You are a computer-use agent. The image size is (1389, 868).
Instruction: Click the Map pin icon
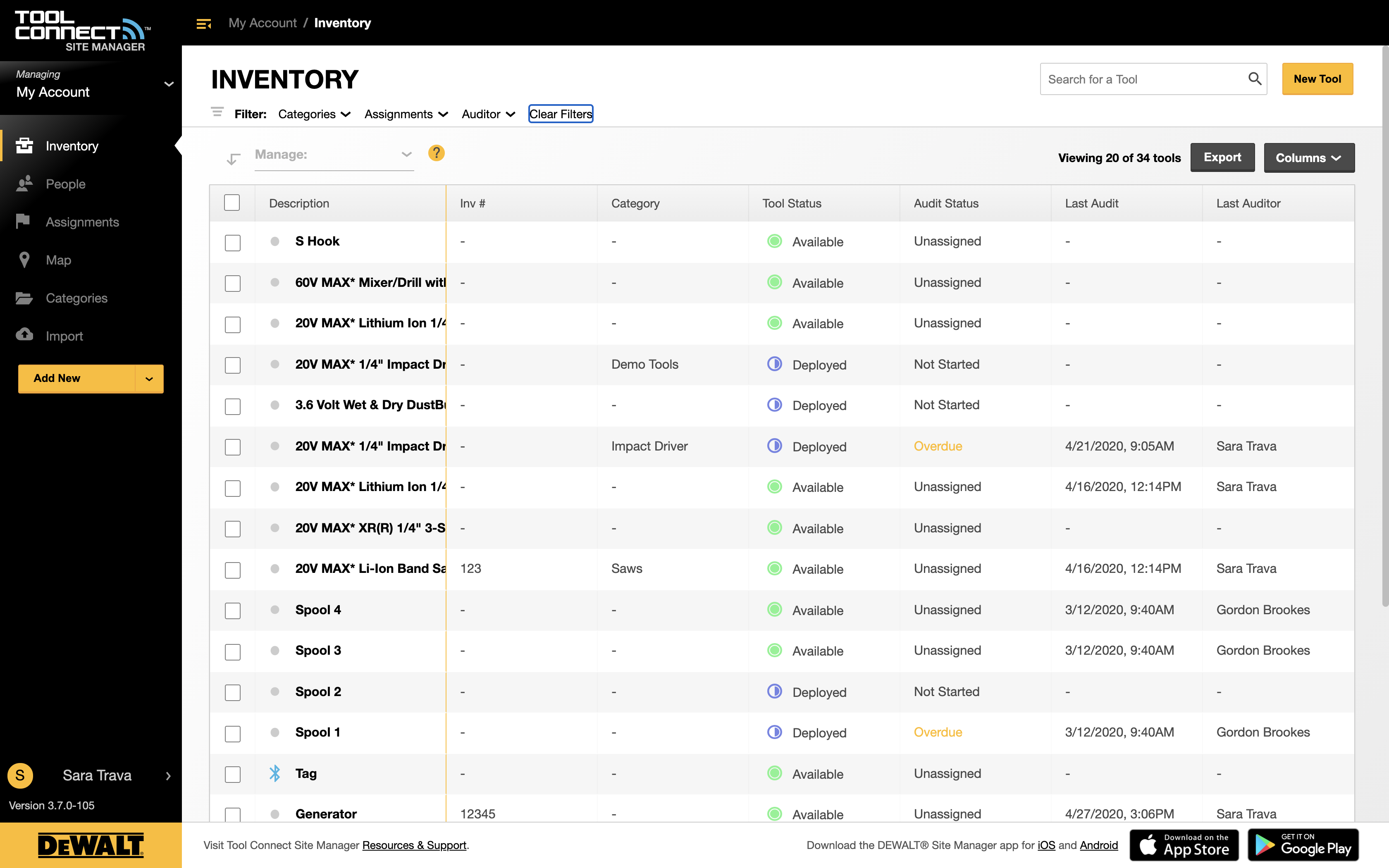(x=24, y=260)
